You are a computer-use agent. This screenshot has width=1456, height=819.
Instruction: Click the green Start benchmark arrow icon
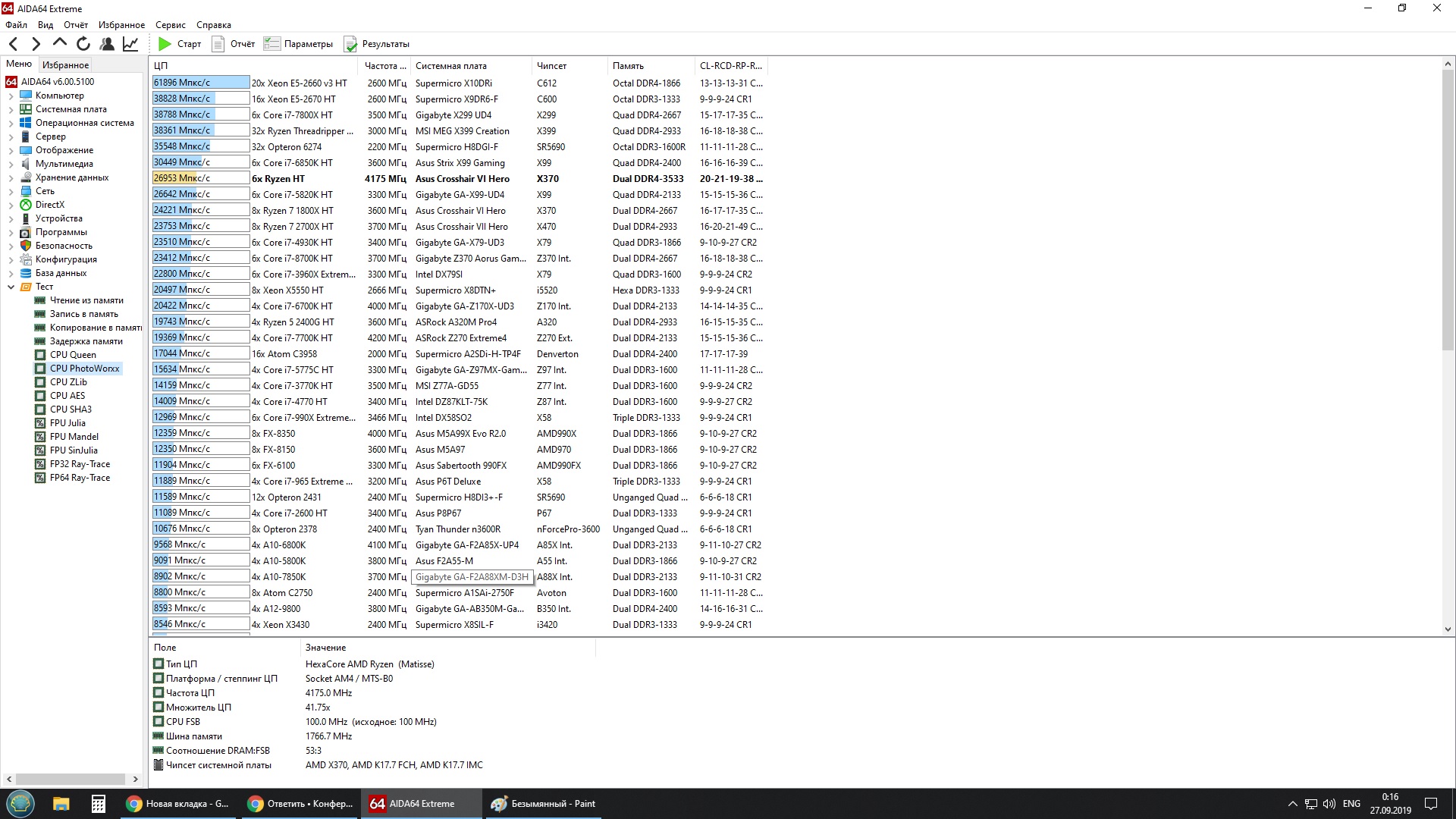click(165, 44)
